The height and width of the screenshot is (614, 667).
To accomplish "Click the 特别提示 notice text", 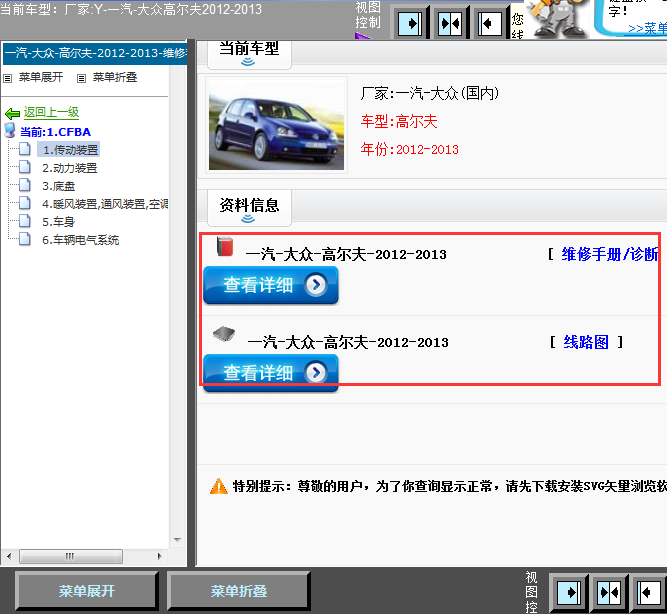I will coord(450,486).
